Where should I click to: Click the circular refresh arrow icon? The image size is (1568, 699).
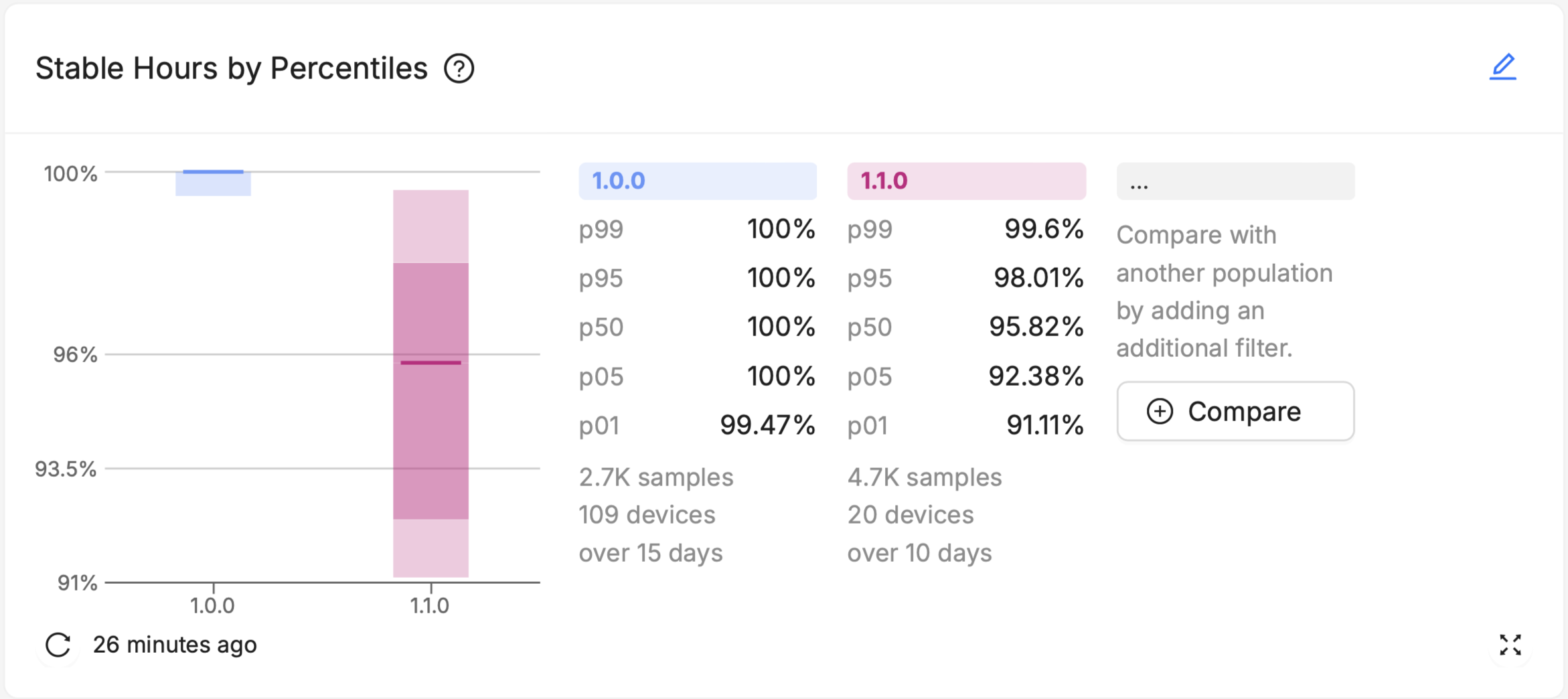pyautogui.click(x=58, y=644)
